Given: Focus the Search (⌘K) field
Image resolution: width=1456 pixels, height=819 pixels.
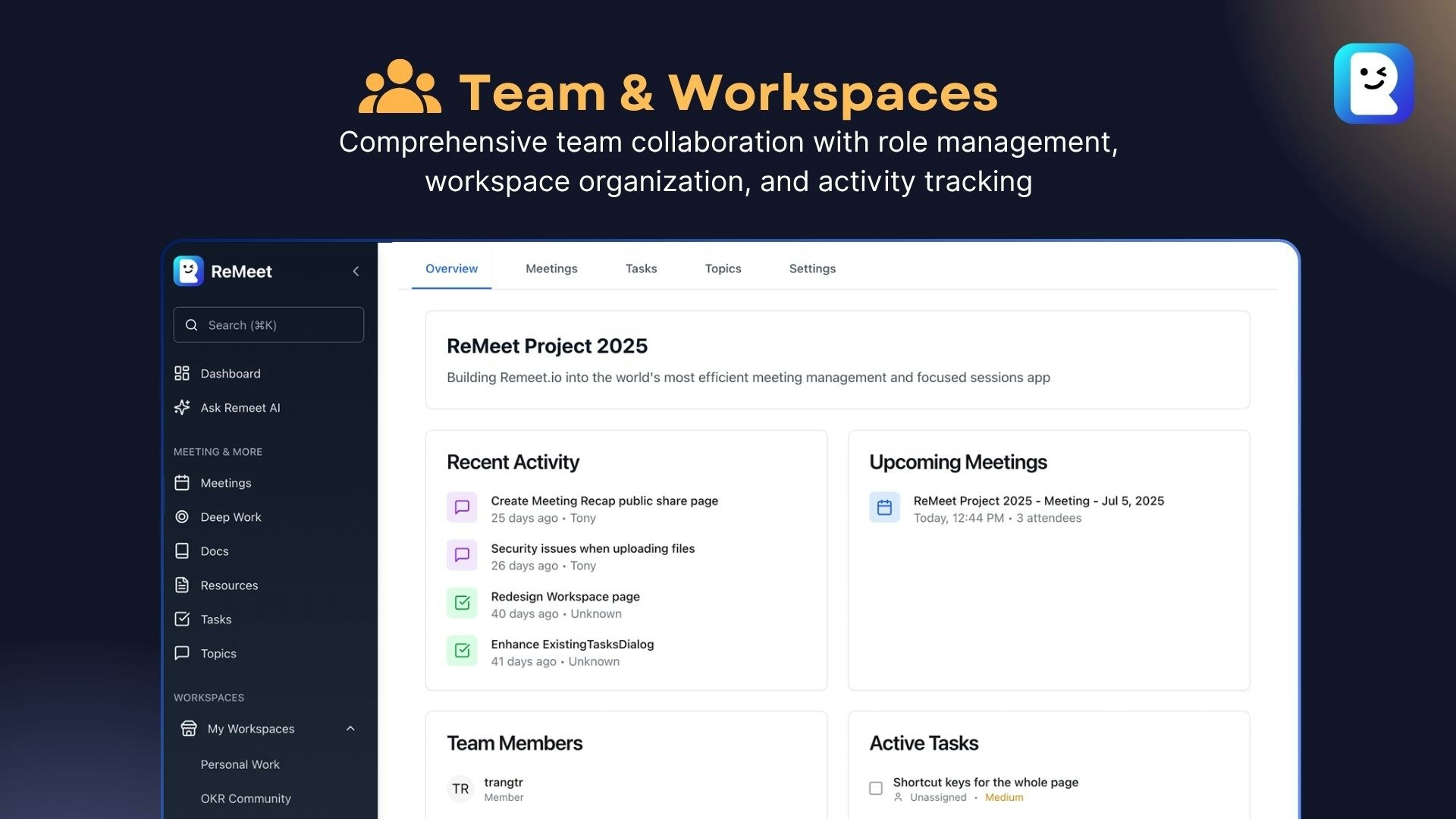Looking at the screenshot, I should 268,325.
